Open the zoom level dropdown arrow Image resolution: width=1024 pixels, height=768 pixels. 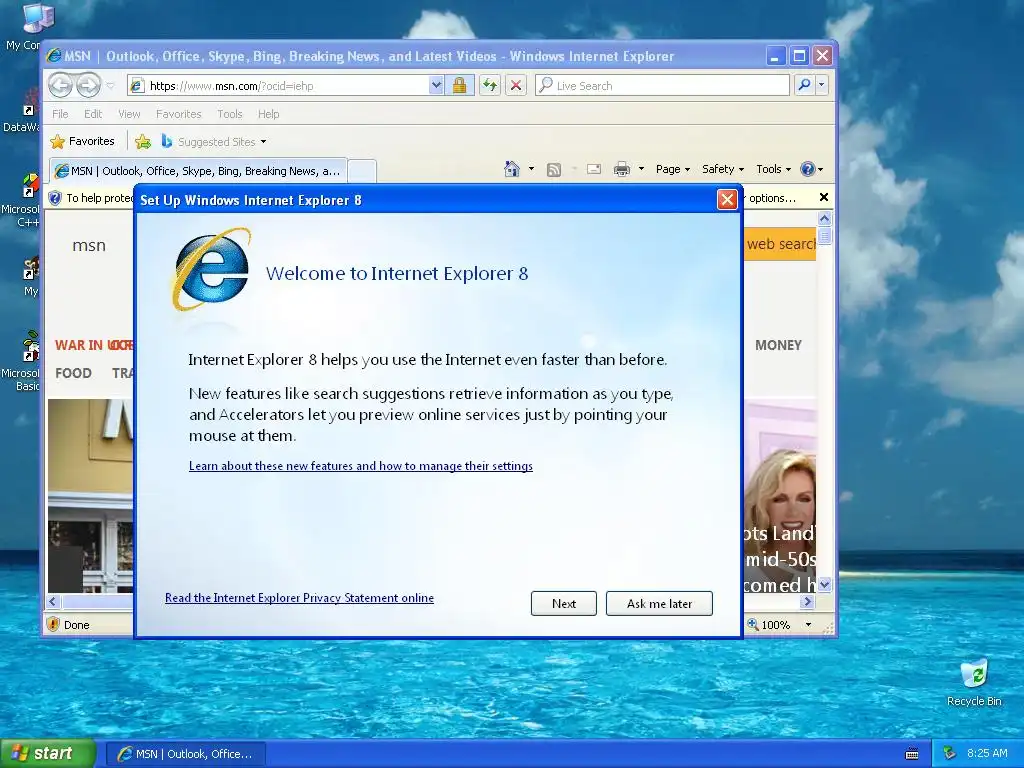pos(808,624)
